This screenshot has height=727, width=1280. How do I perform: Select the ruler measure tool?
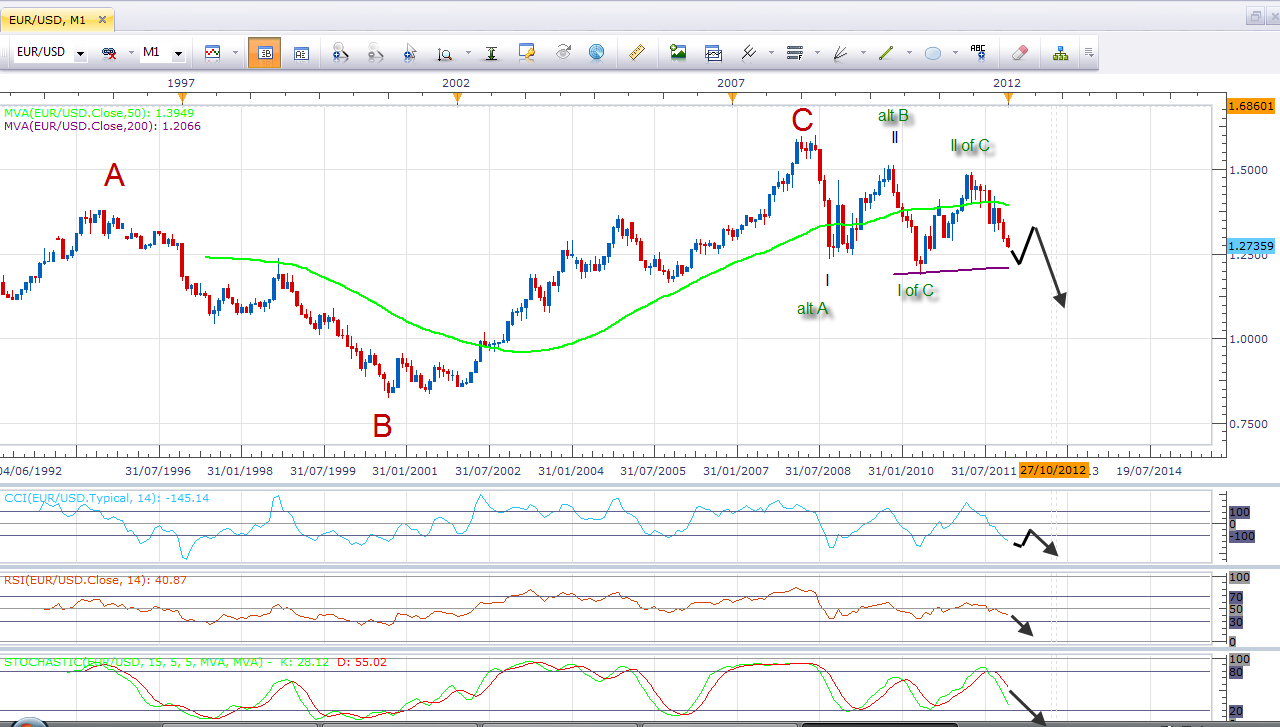tap(637, 53)
